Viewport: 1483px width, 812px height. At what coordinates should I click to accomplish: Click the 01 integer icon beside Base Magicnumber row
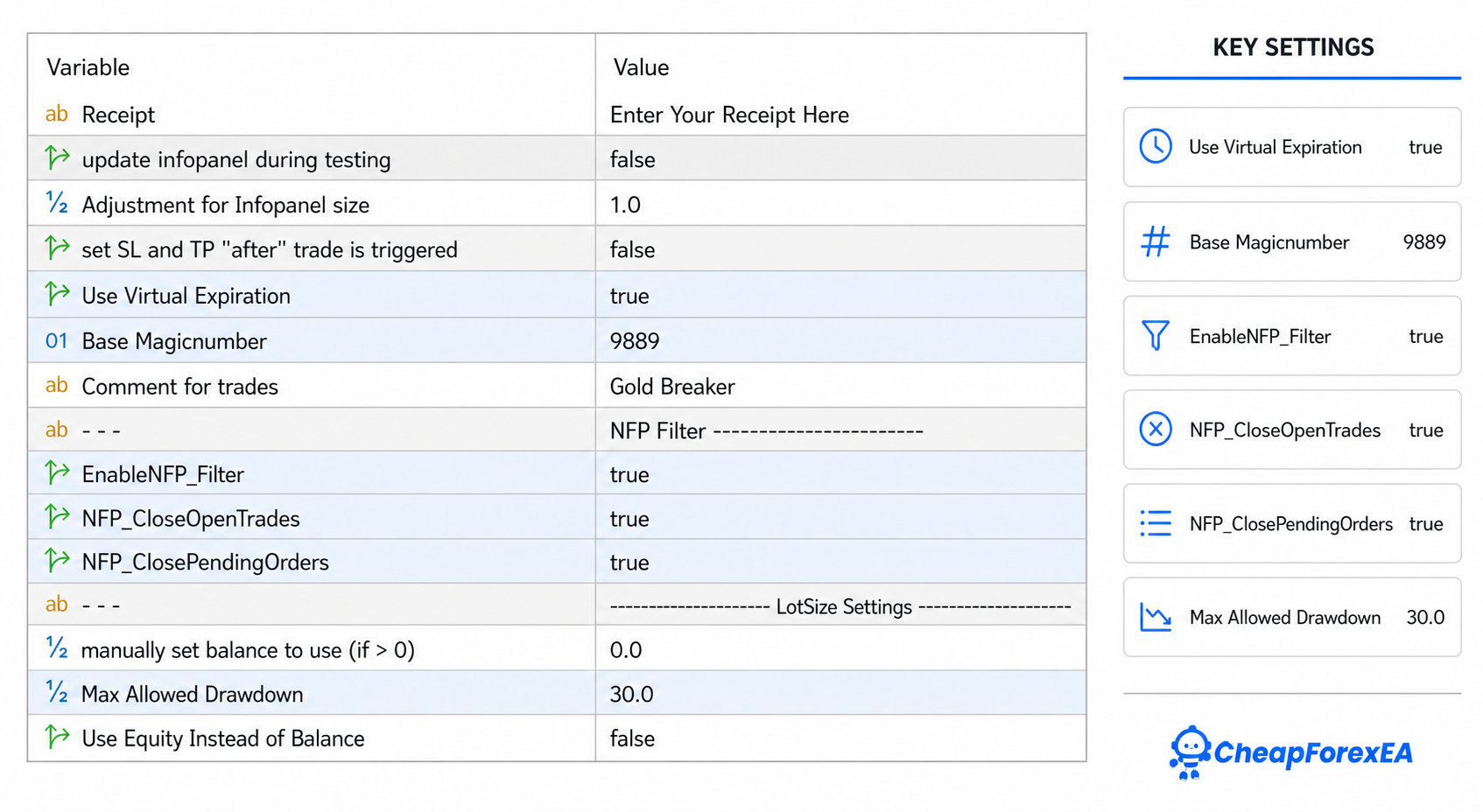(57, 340)
